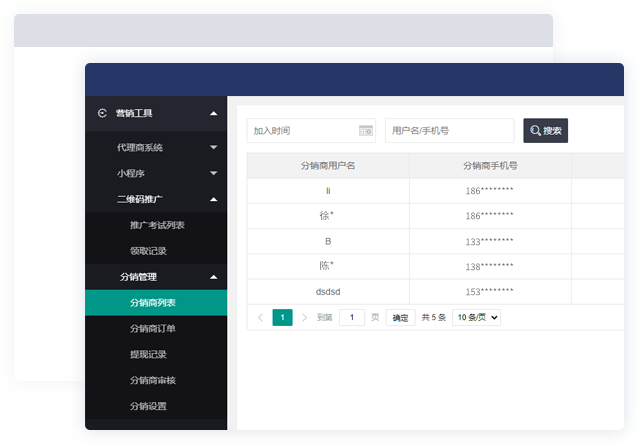The width and height of the screenshot is (640, 446).
Task: Select 领取记录 menu item
Action: [148, 251]
